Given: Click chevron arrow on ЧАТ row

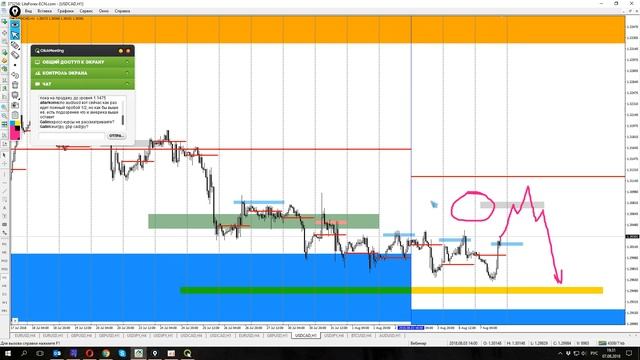Looking at the screenshot, I should [127, 84].
